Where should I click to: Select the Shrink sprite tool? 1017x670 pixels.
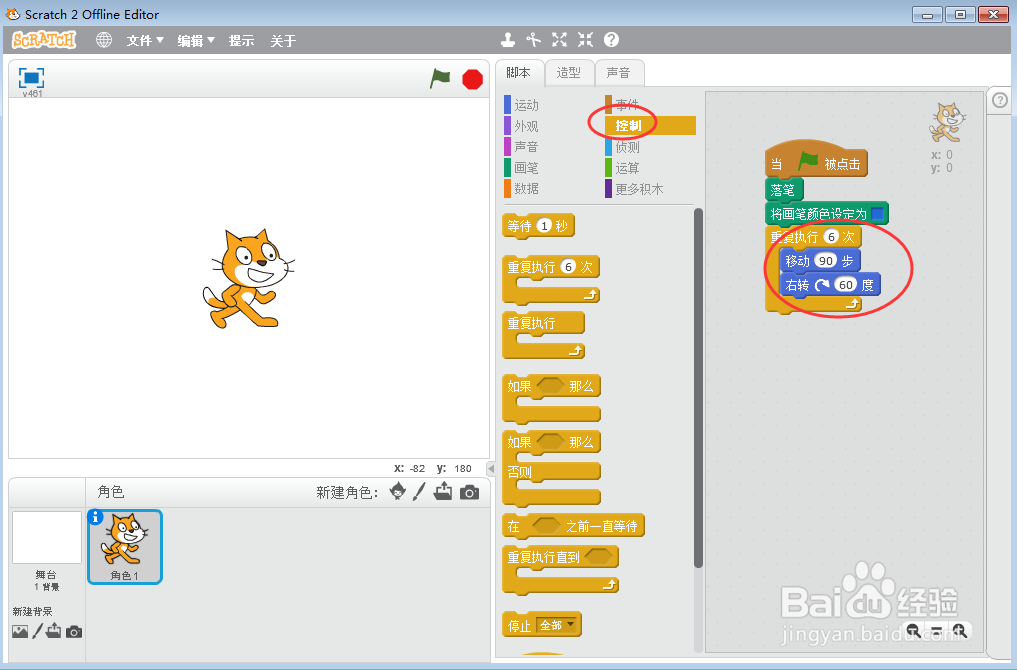pos(585,40)
